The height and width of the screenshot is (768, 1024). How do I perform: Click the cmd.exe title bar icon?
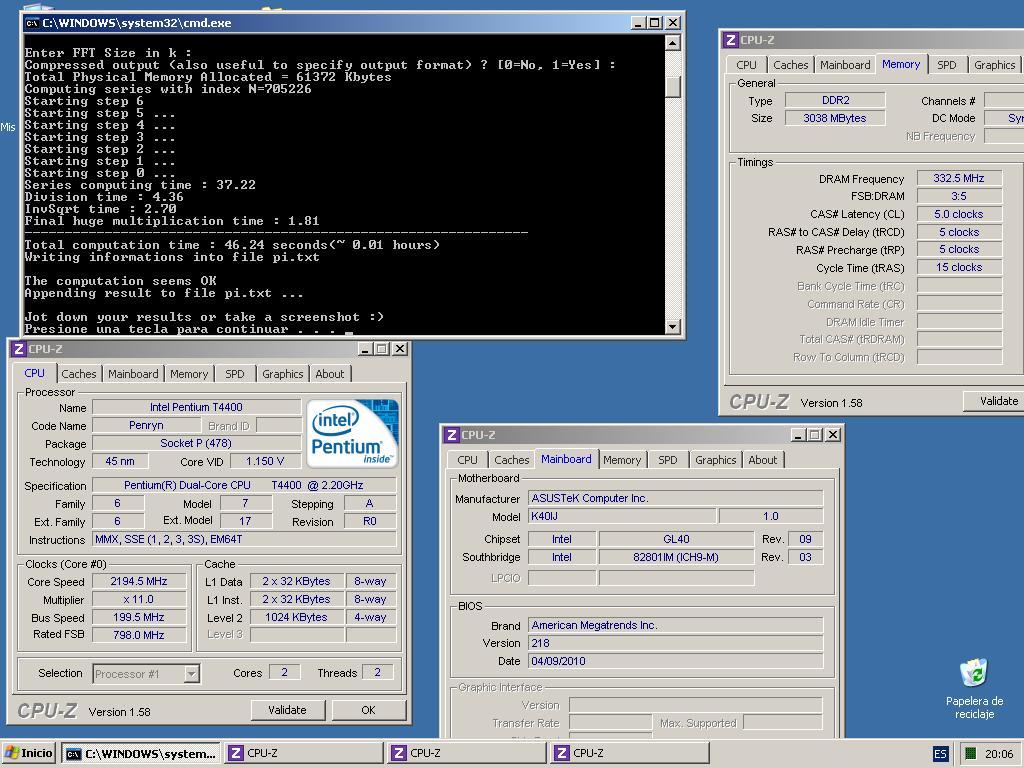(x=32, y=23)
